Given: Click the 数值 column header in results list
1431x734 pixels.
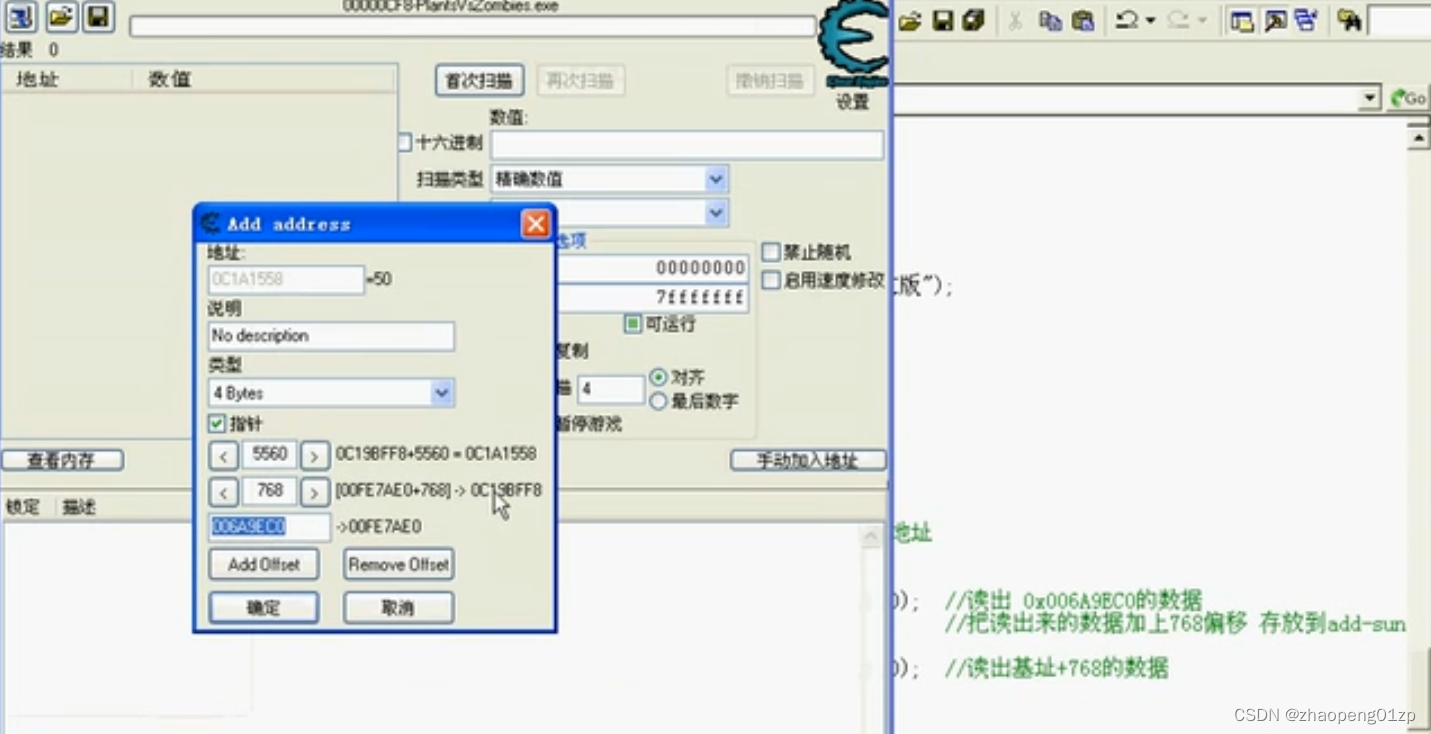Looking at the screenshot, I should click(265, 79).
